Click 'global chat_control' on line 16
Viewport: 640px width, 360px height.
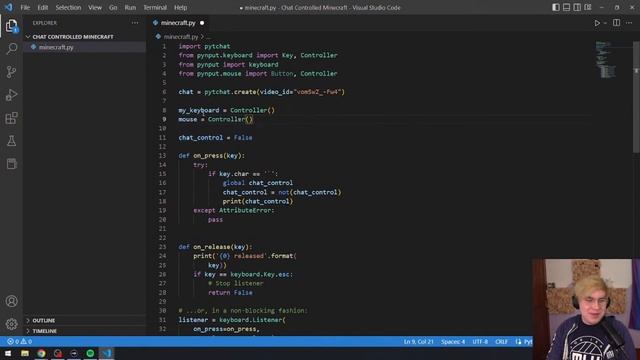258,183
